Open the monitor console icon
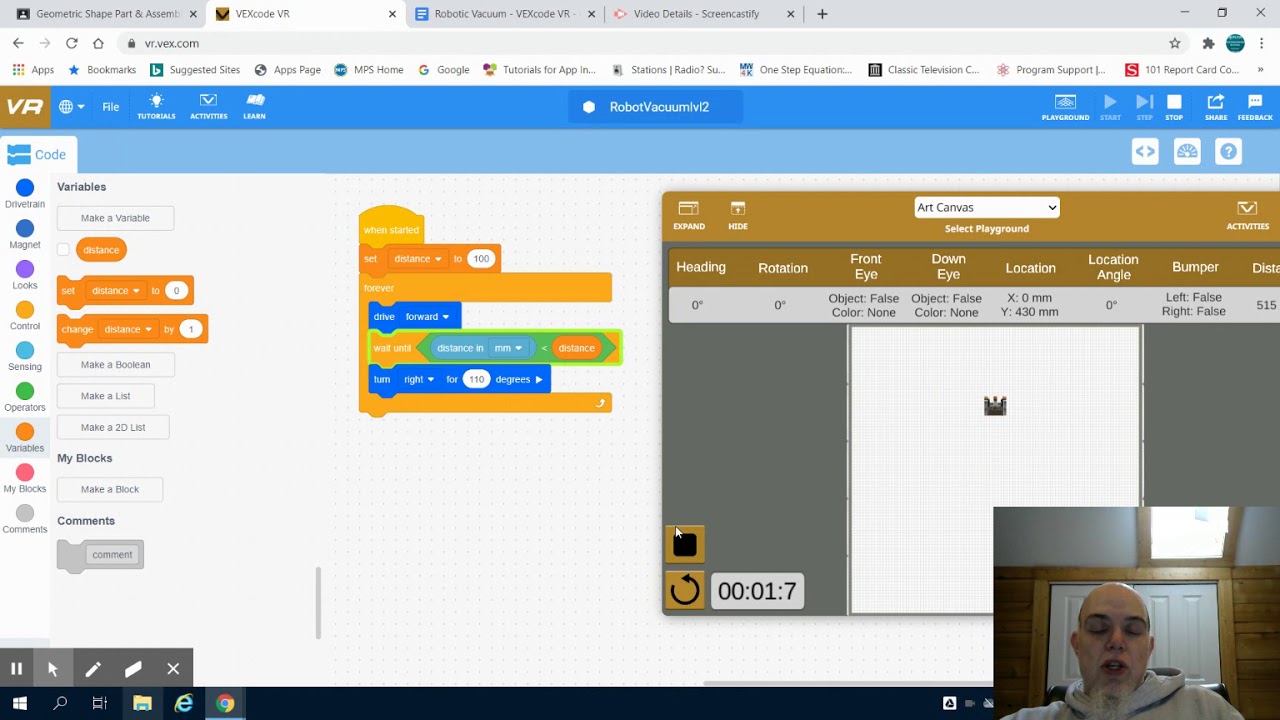This screenshot has height=720, width=1280. tap(1187, 152)
